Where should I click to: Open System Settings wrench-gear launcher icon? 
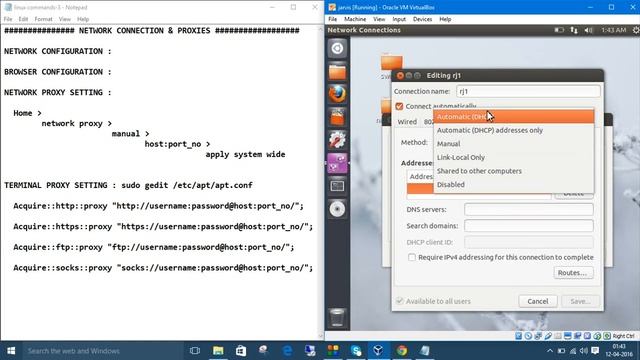coord(337,140)
